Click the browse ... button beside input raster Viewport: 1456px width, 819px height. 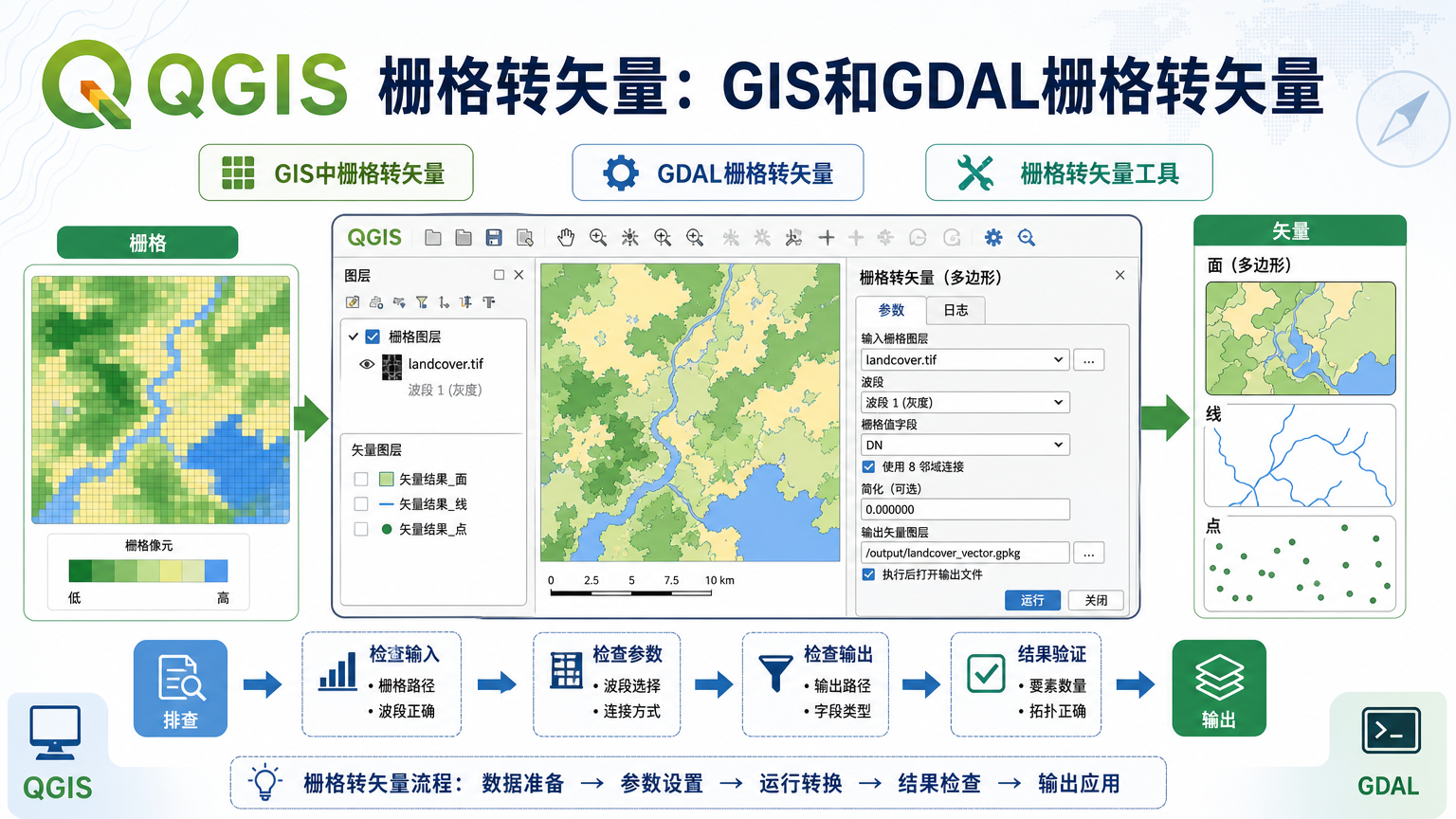pos(1089,360)
